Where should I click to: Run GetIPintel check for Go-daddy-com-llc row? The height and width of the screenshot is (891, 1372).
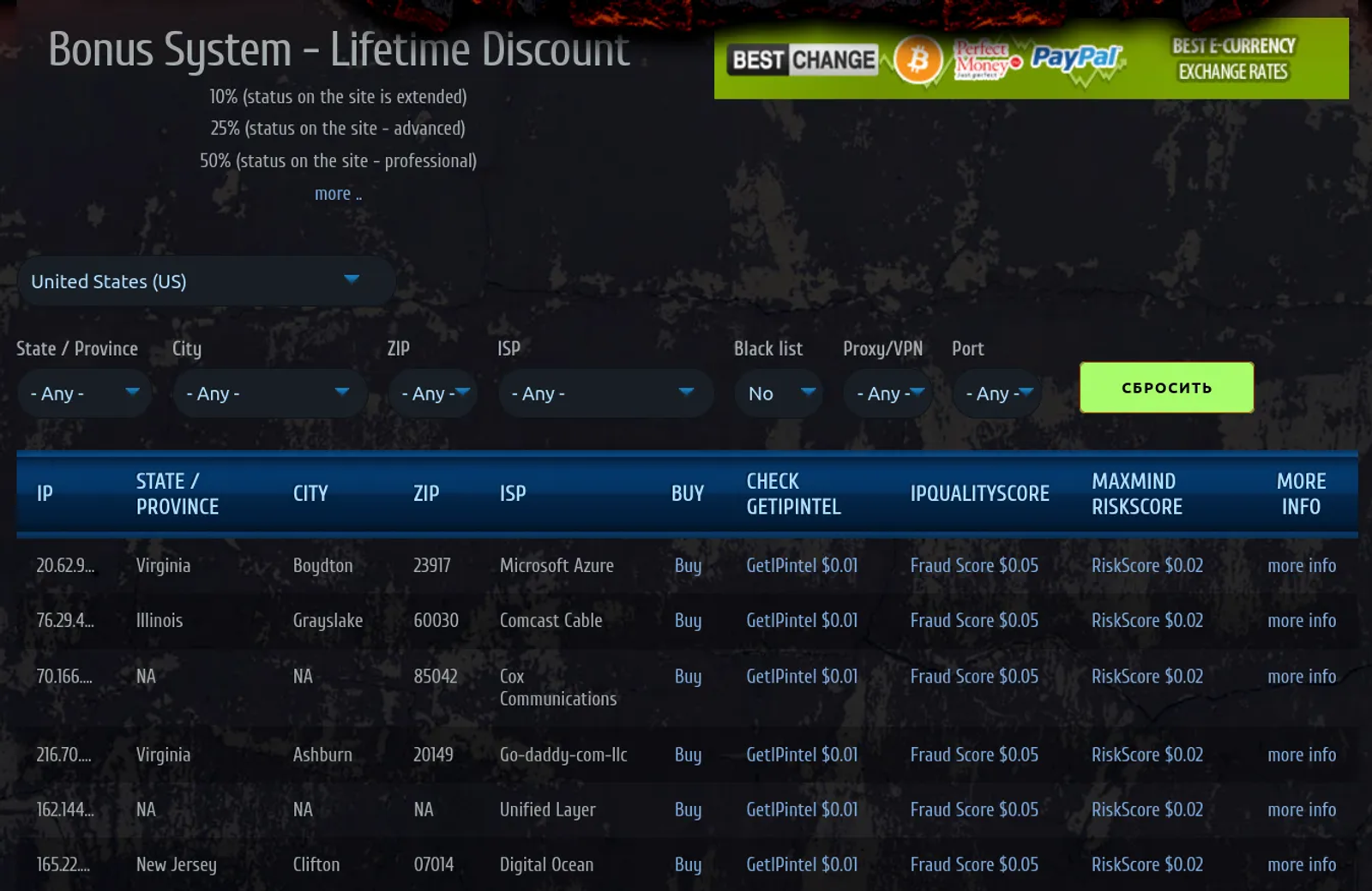tap(802, 756)
